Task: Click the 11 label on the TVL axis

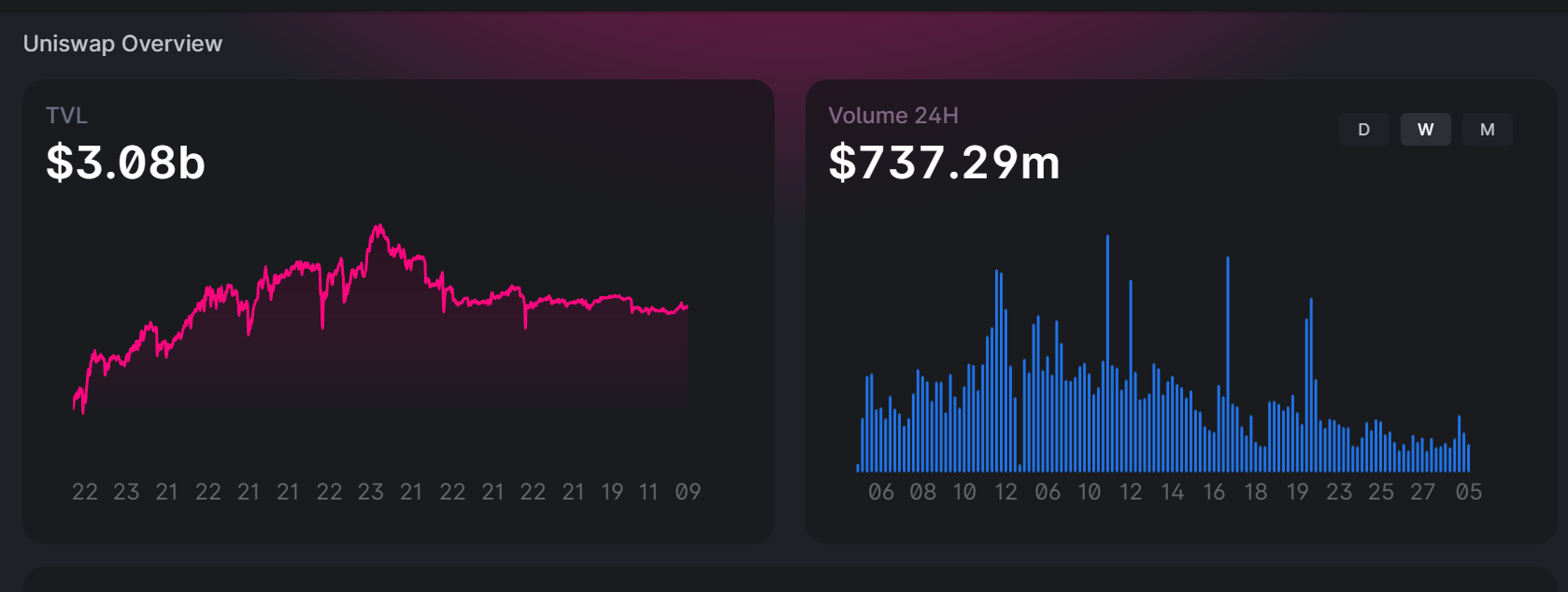Action: [649, 492]
